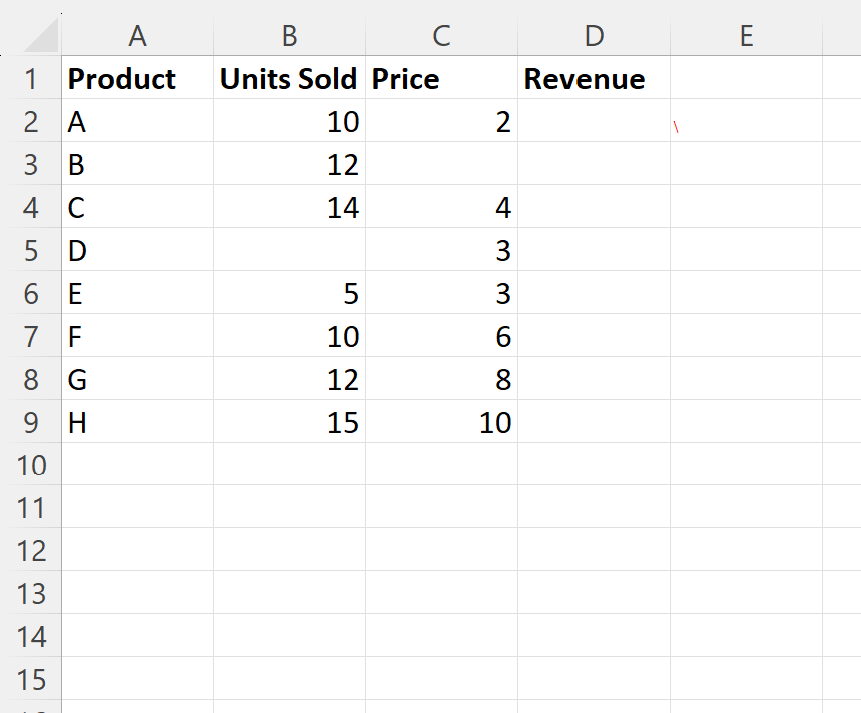Click units sold value 12 for product G

[x=289, y=379]
